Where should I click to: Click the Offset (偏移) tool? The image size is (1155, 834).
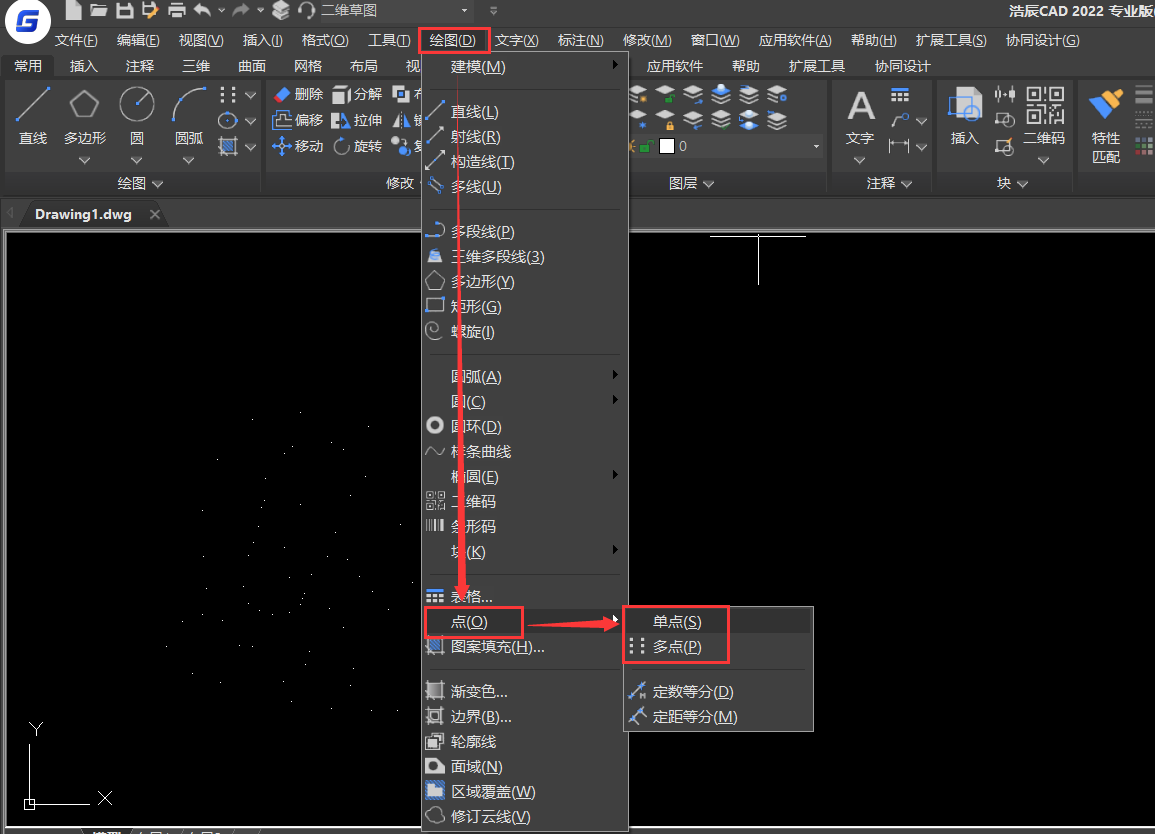point(298,120)
